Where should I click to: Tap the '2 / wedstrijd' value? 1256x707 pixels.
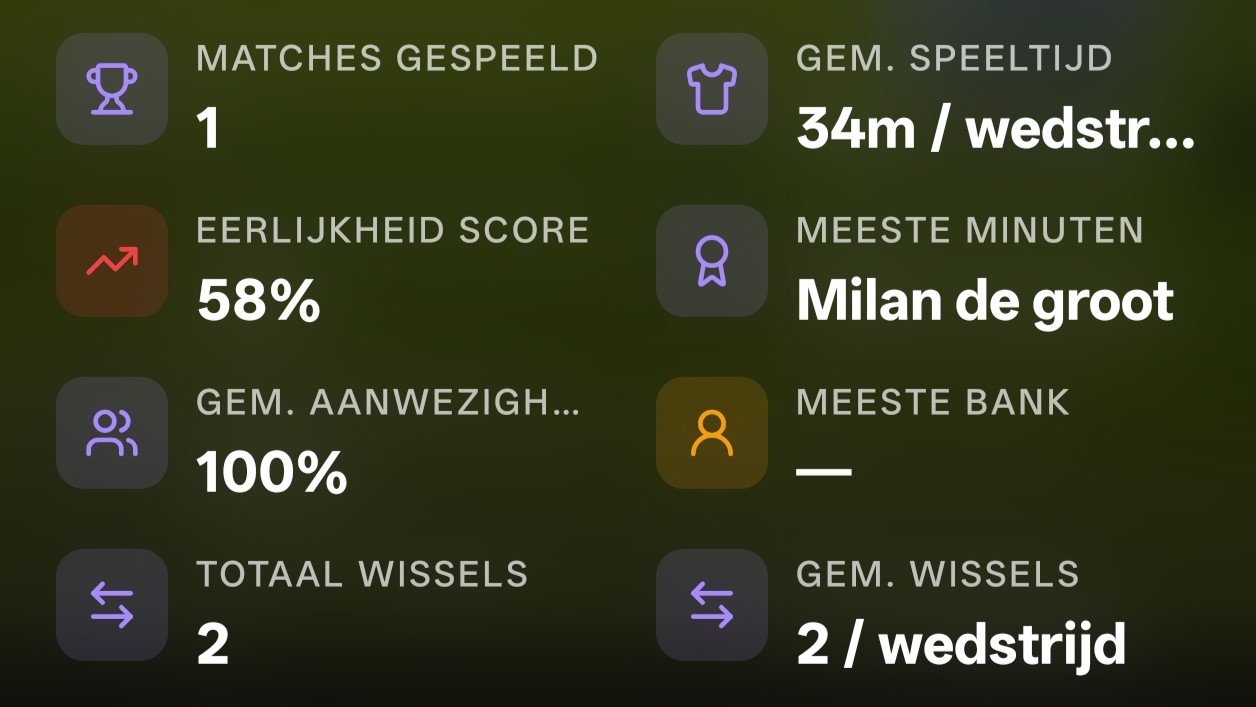tap(960, 645)
